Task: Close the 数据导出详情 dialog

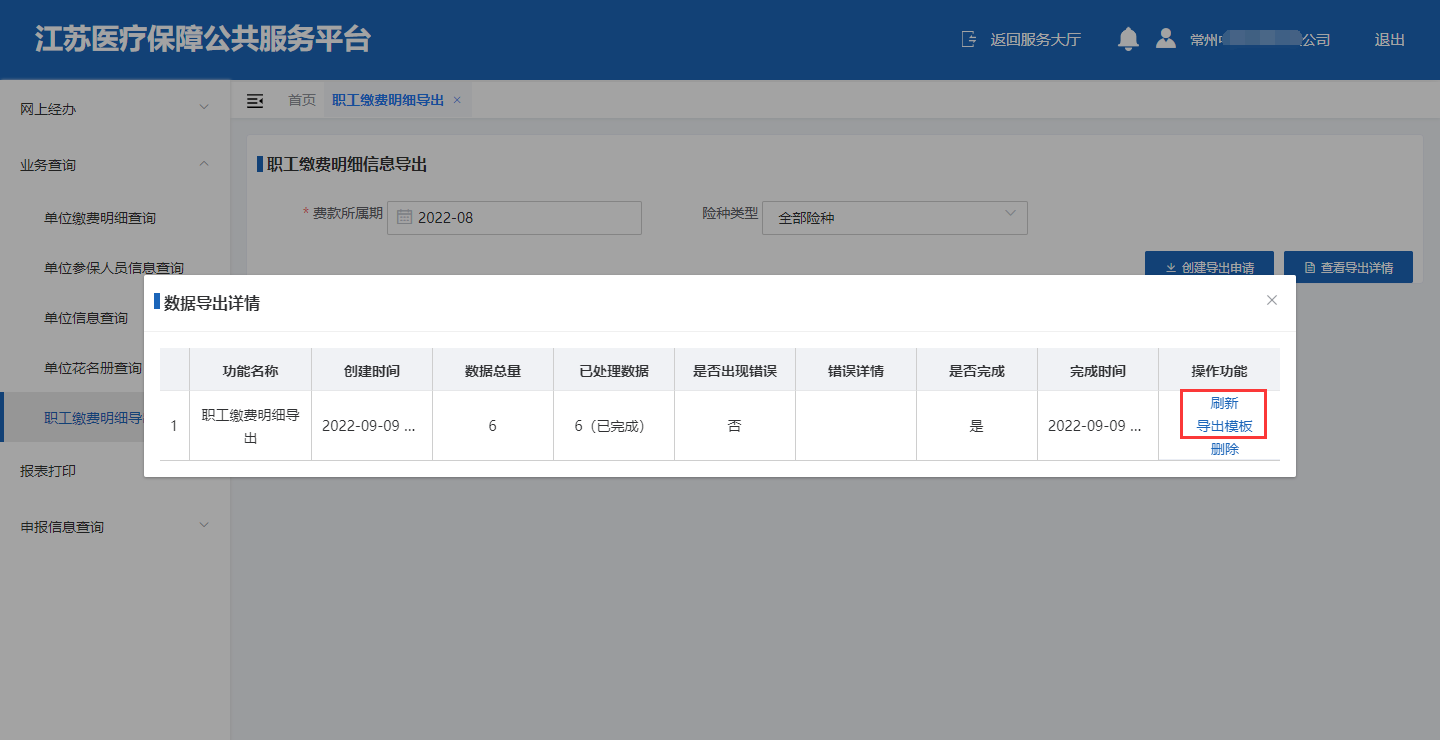Action: click(1272, 300)
